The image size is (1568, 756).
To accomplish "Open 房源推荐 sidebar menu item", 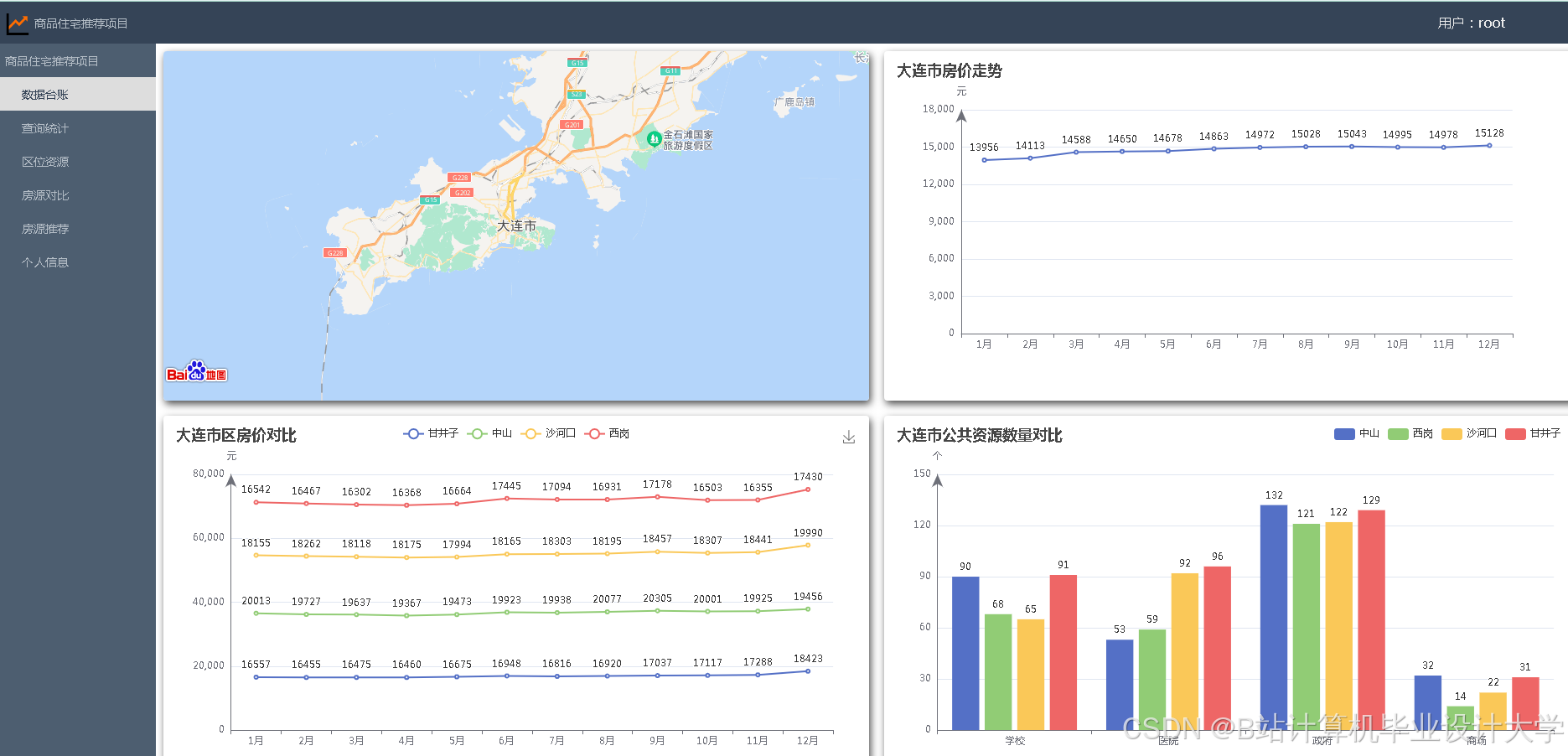I will [78, 229].
